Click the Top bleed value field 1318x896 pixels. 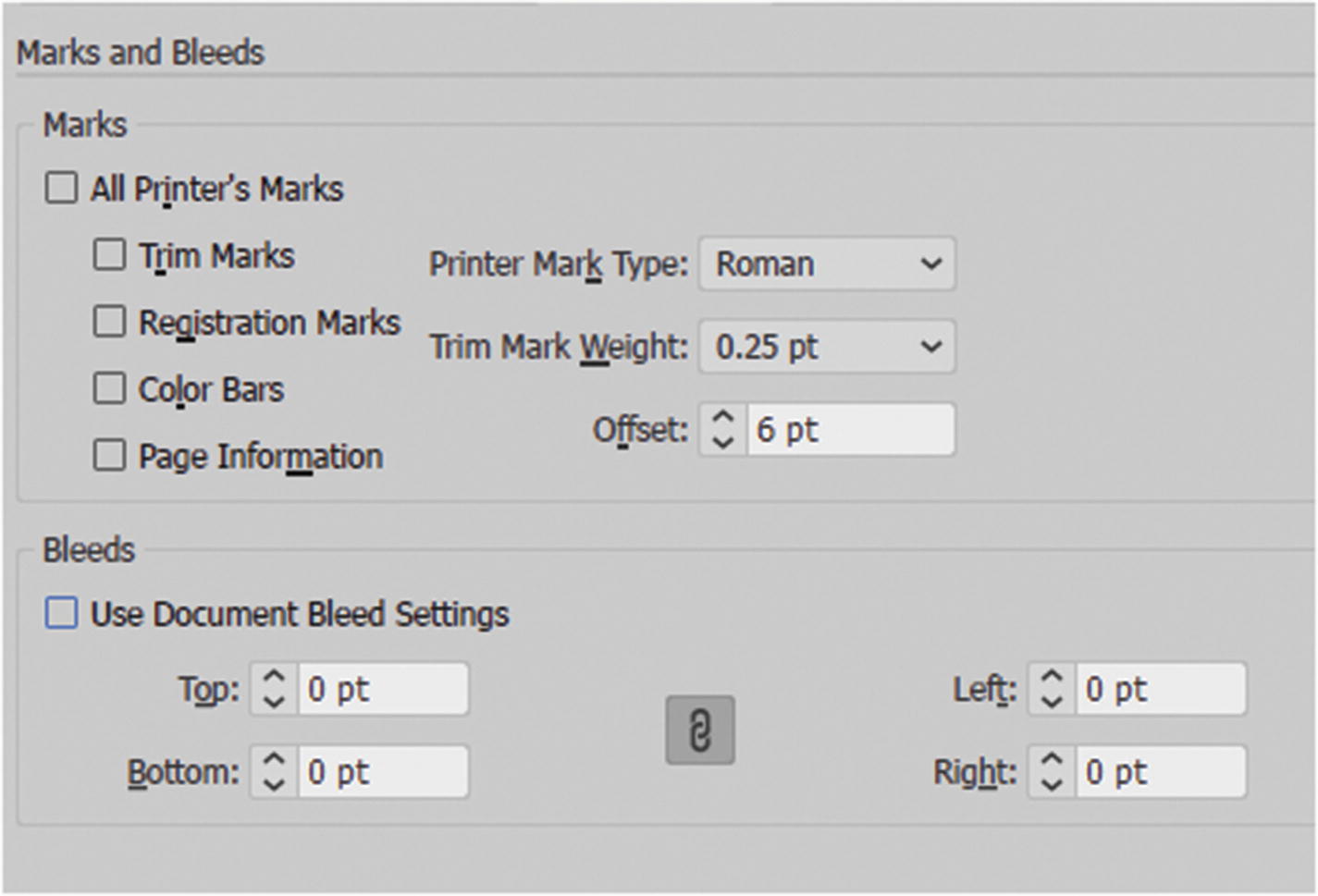coord(382,689)
